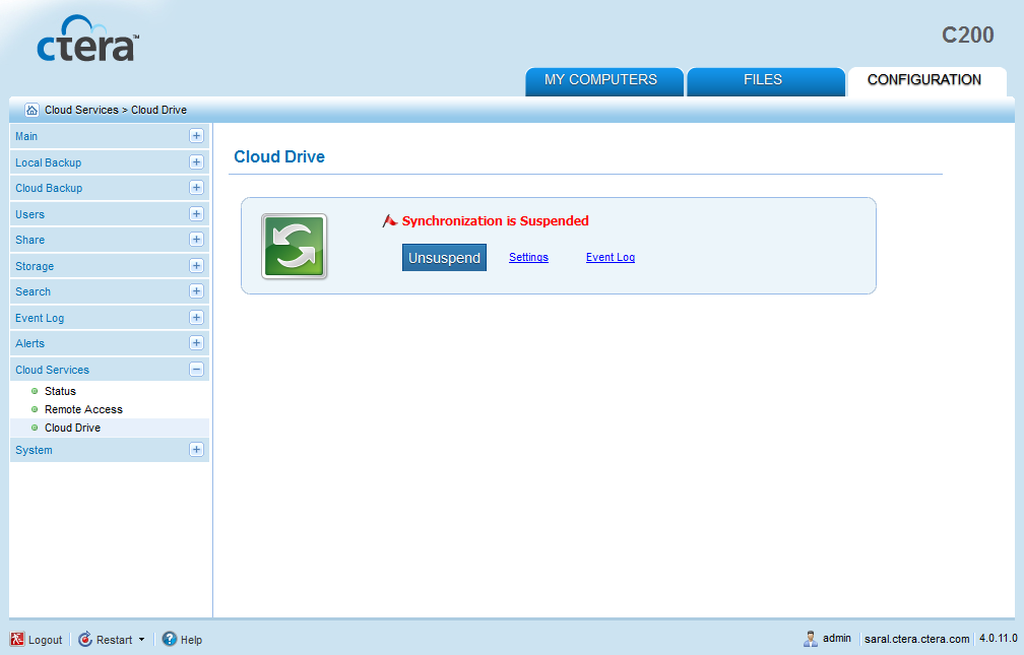Click Logout text in the footer
This screenshot has width=1024, height=655.
(45, 640)
